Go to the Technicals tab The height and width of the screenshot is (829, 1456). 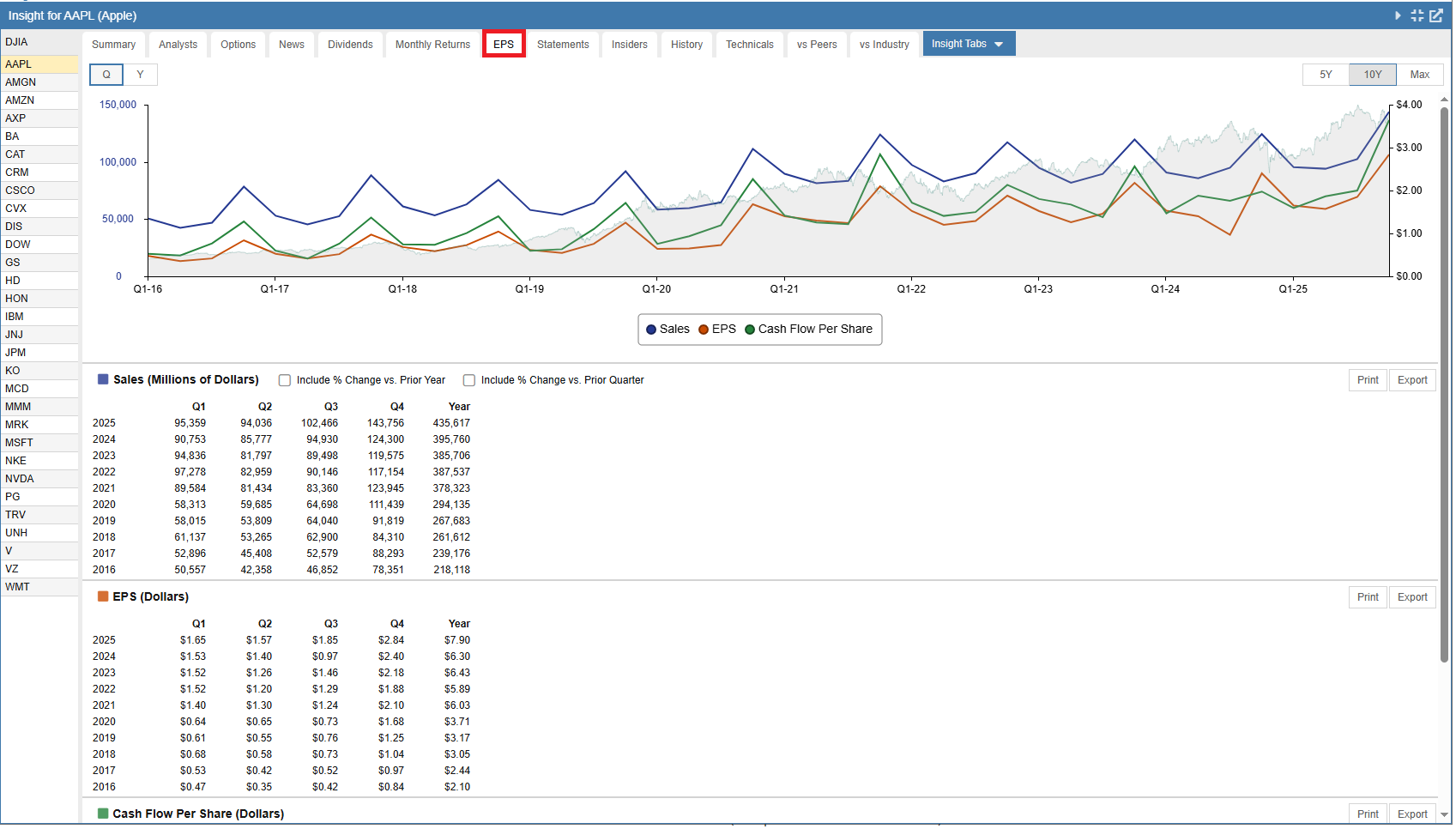(750, 45)
